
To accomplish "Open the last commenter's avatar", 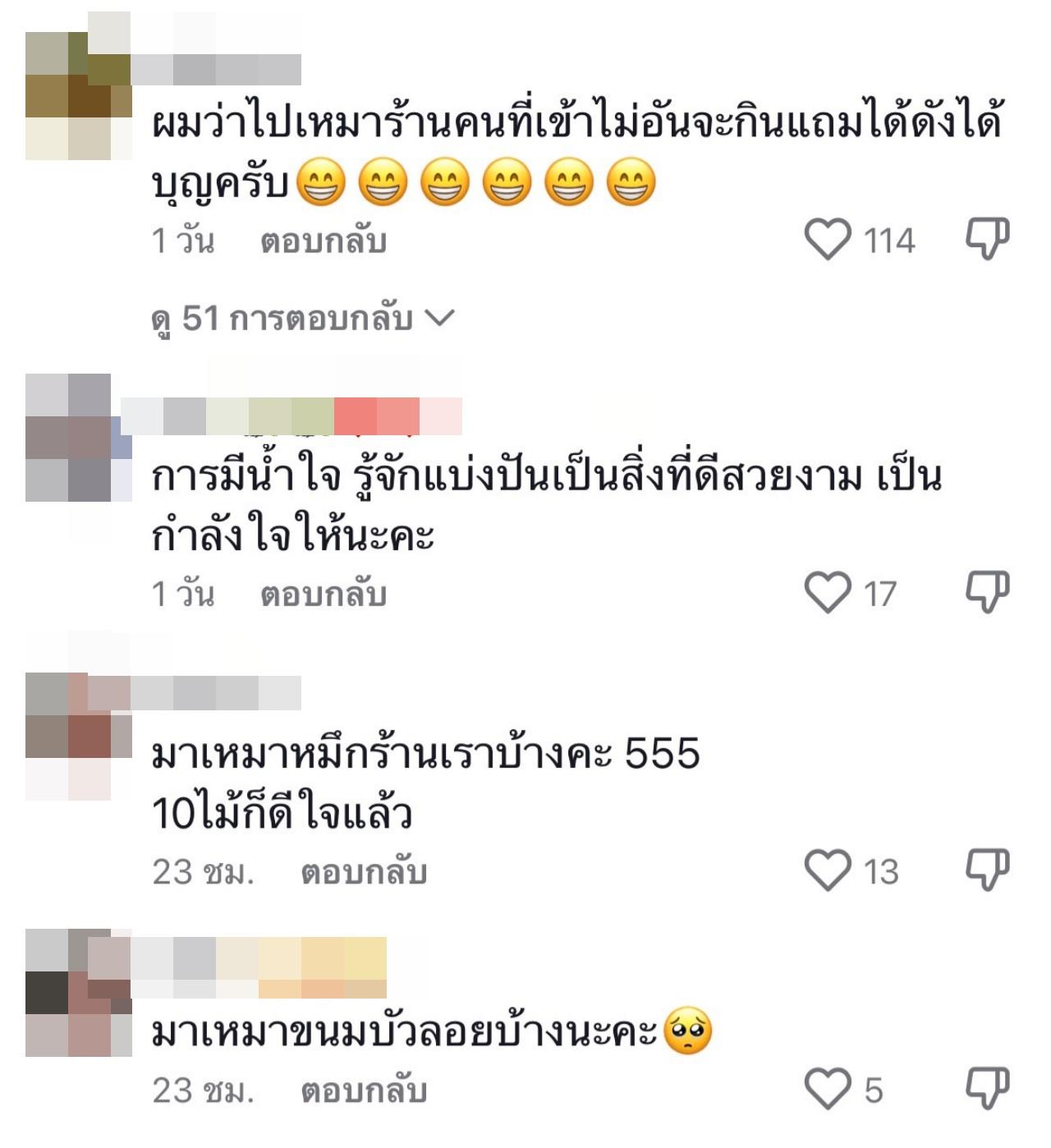I will click(x=79, y=992).
